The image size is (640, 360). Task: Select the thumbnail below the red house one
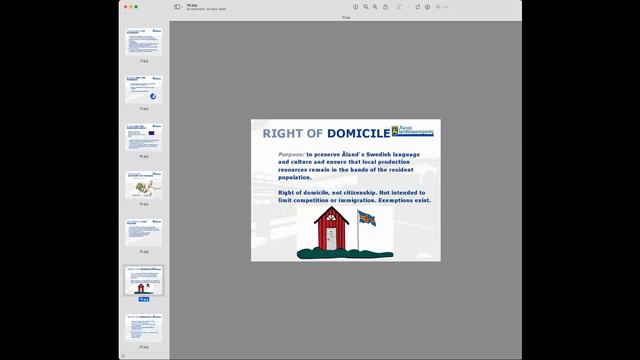point(144,328)
